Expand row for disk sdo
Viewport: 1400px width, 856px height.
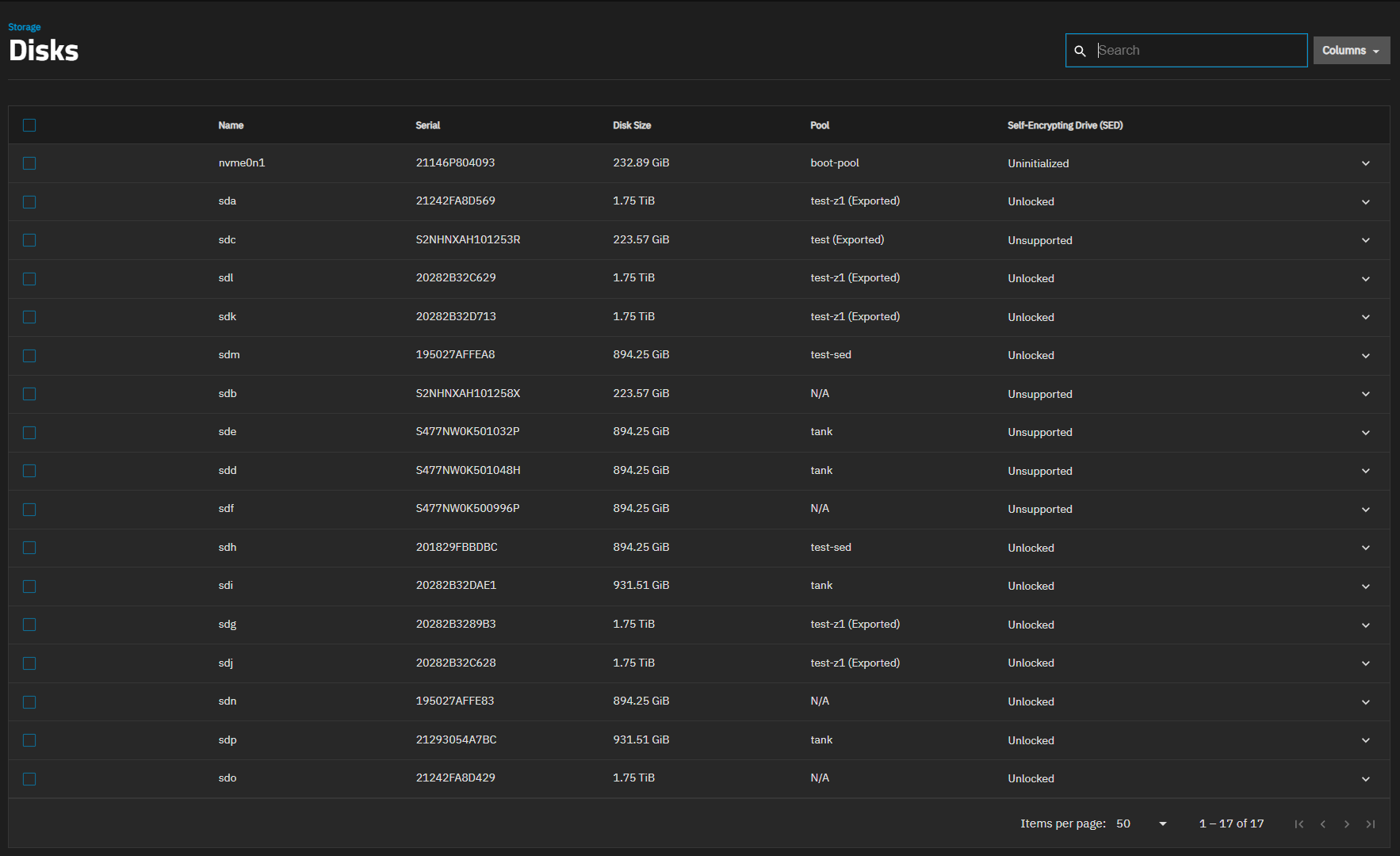(1365, 779)
